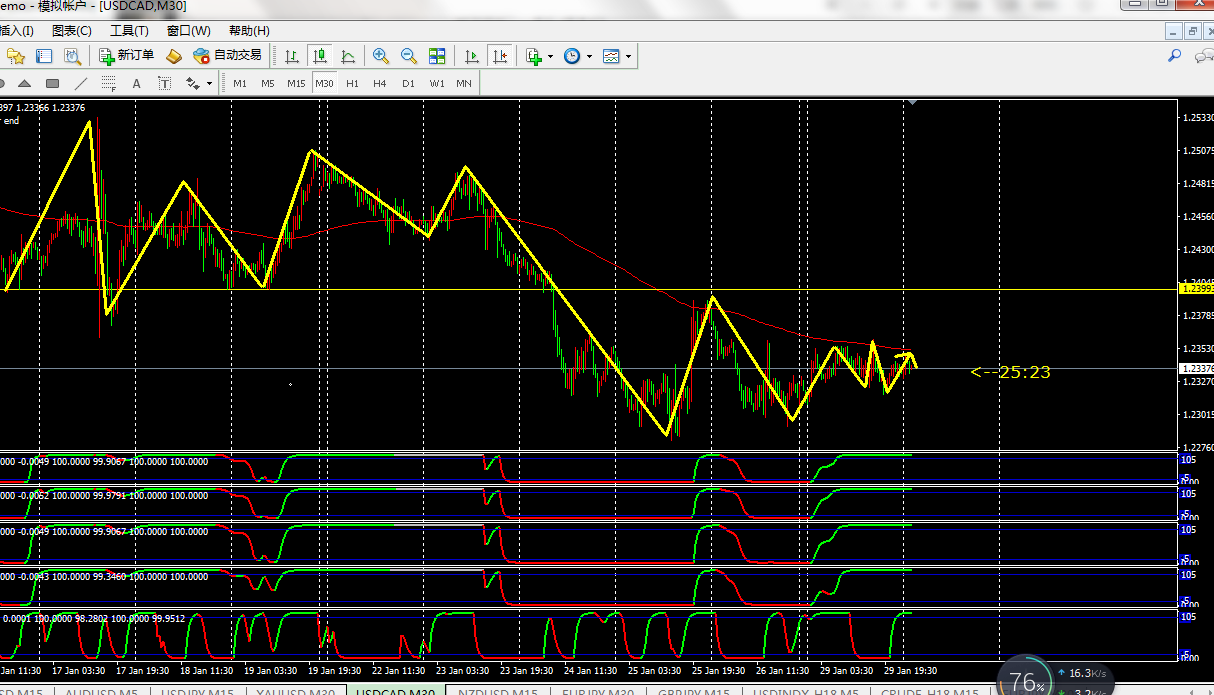Select the trendline drawing tool

(x=81, y=83)
